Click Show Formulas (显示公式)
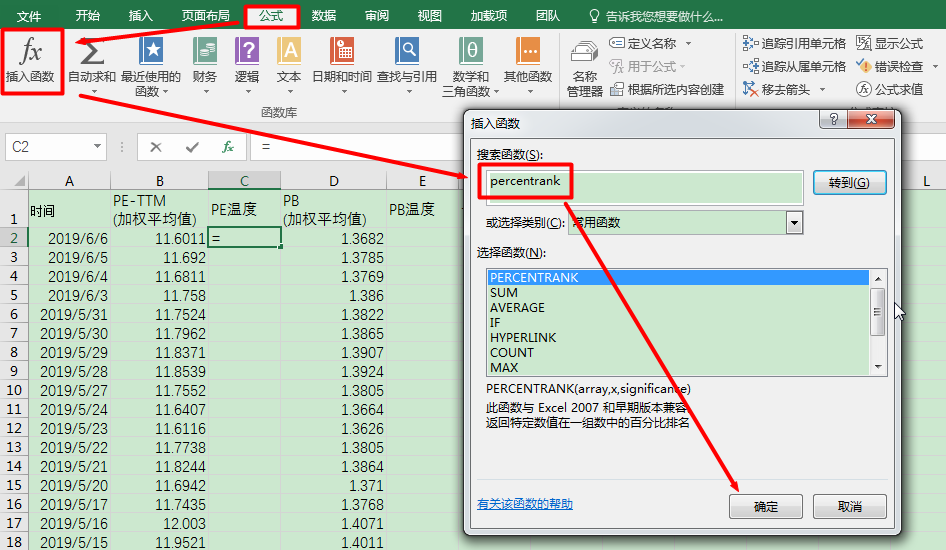946x550 pixels. tap(889, 43)
